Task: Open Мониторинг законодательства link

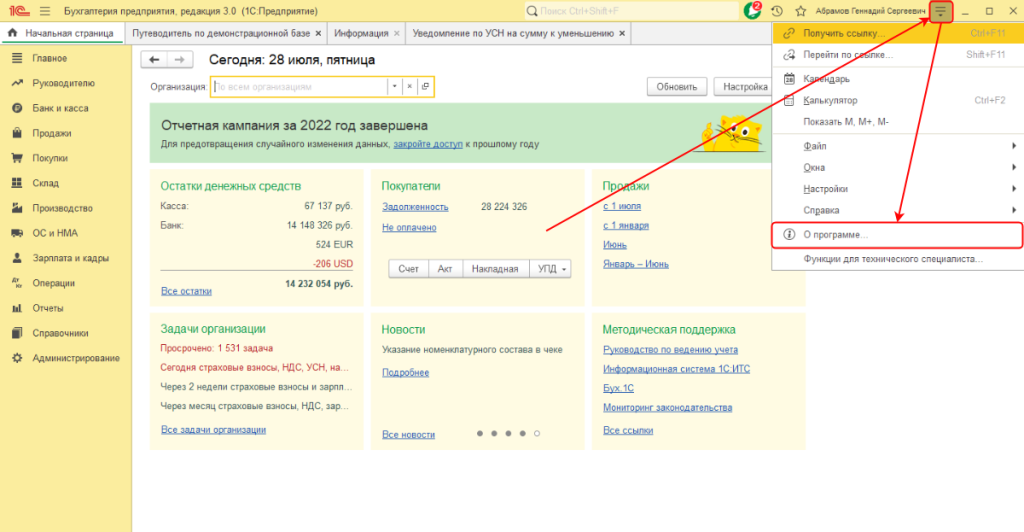Action: pyautogui.click(x=667, y=407)
